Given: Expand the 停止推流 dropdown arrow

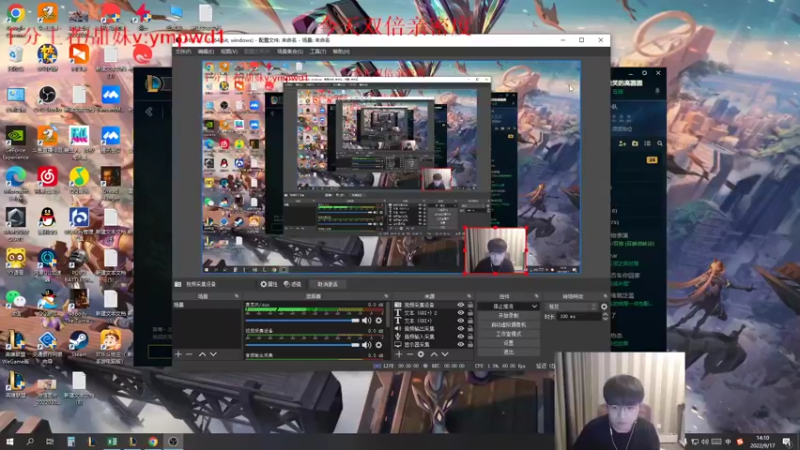Looking at the screenshot, I should [534, 307].
